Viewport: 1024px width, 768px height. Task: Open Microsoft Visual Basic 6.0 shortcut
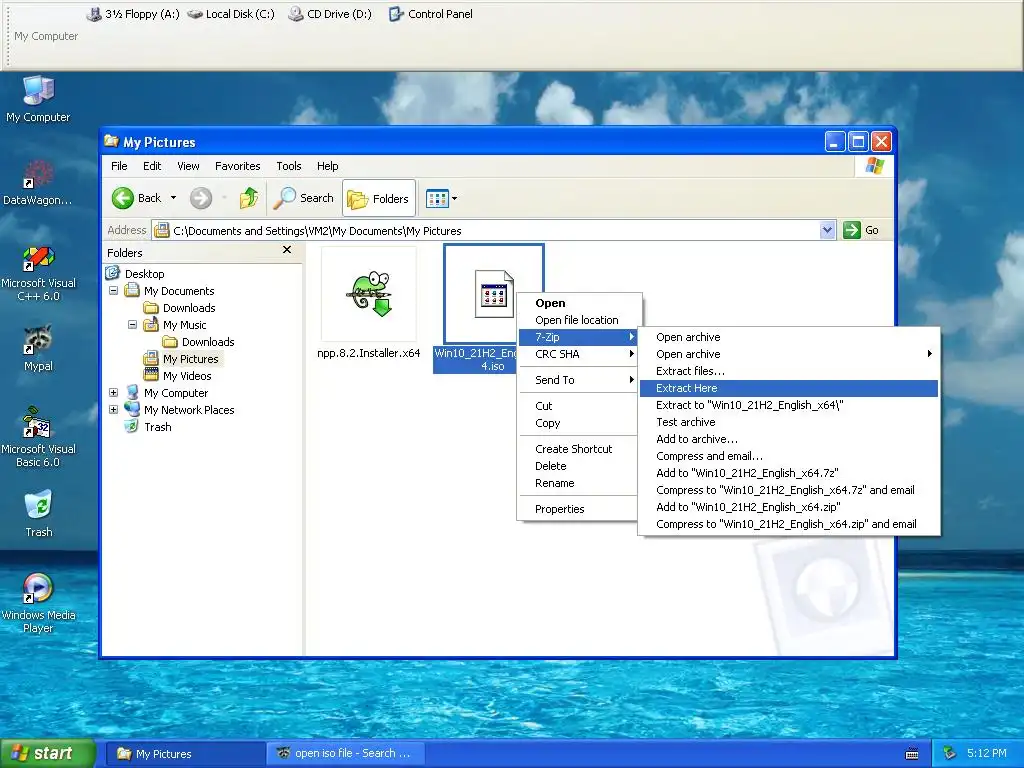(x=38, y=438)
